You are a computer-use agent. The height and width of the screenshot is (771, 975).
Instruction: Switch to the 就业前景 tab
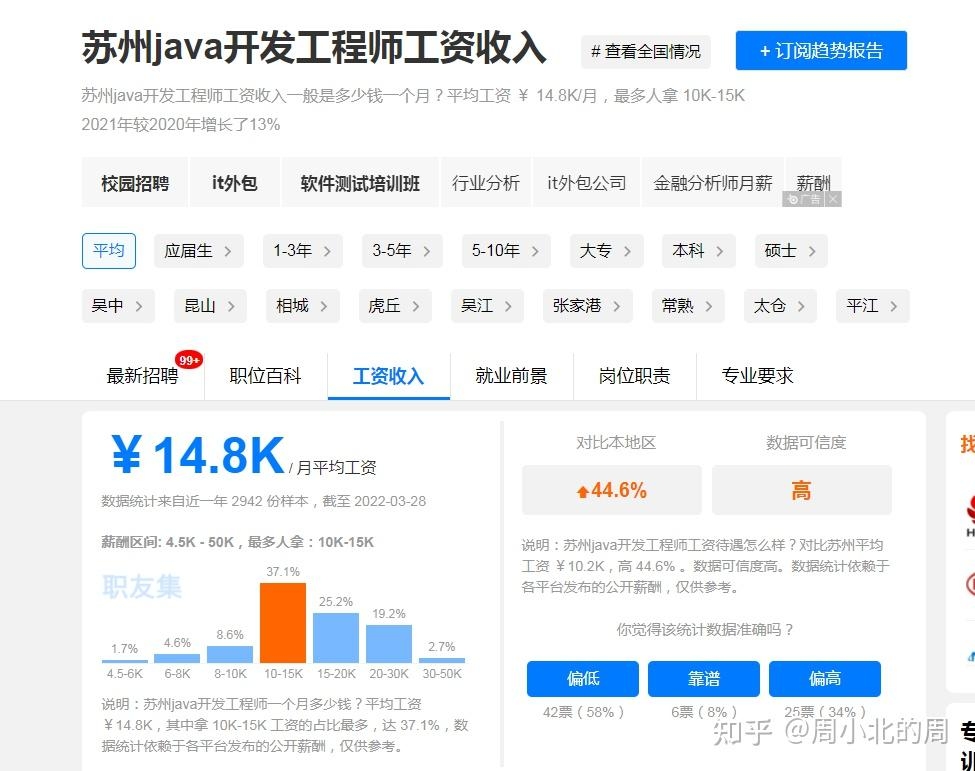pos(512,376)
